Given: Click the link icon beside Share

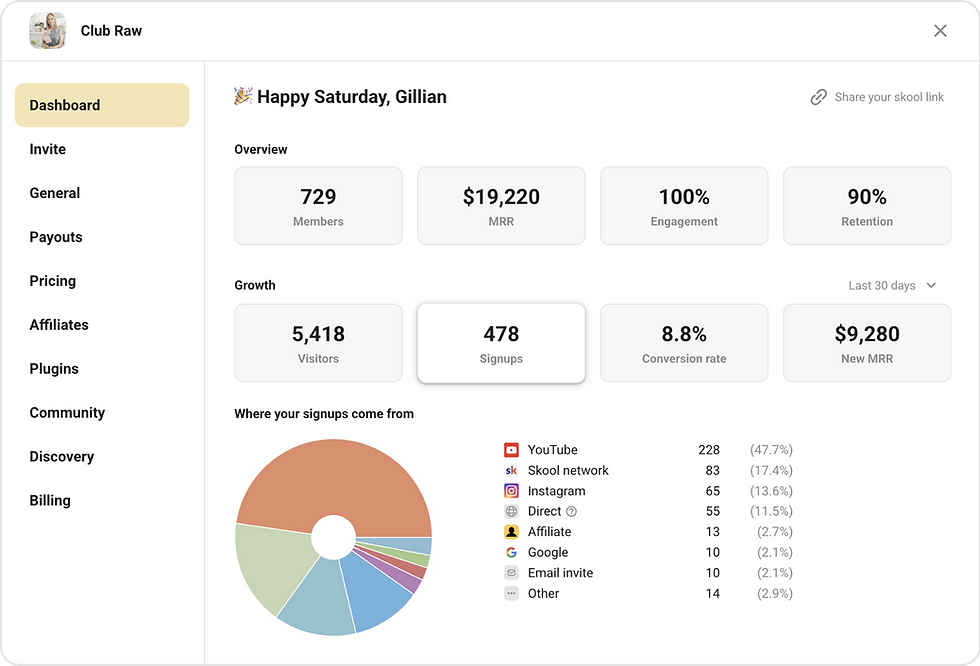Looking at the screenshot, I should (818, 97).
